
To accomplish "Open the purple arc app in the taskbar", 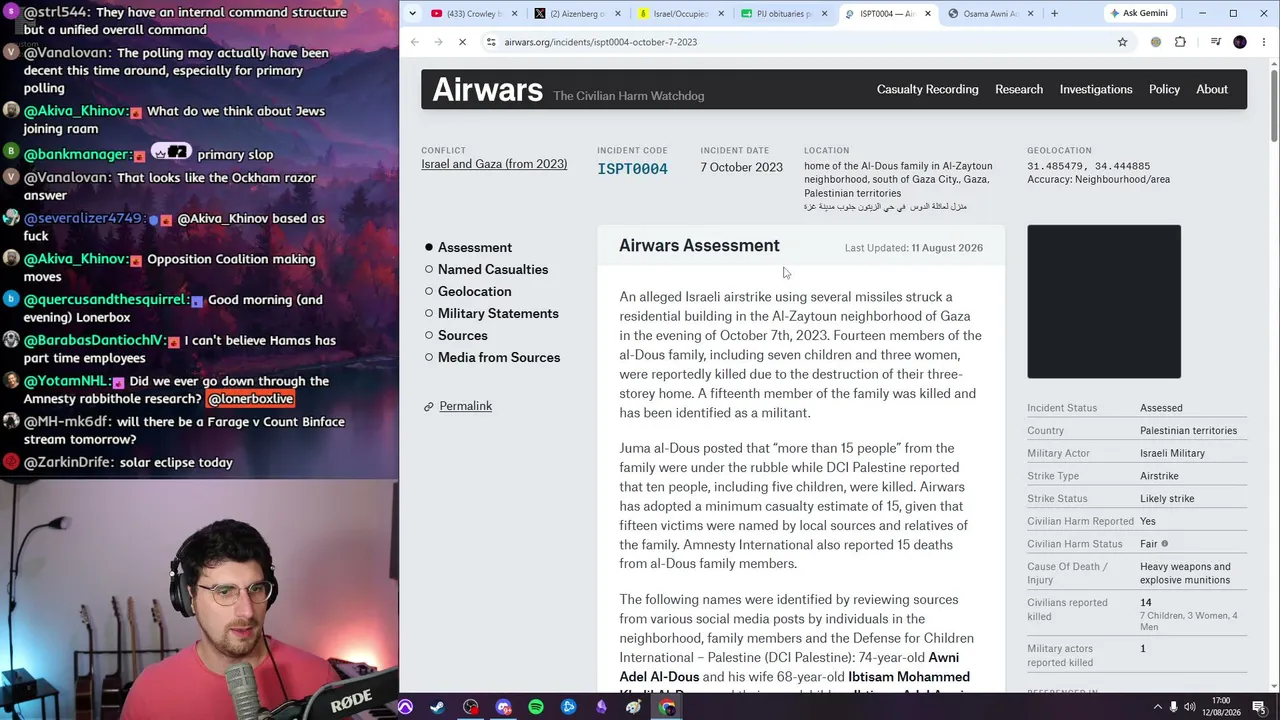I will (x=405, y=707).
